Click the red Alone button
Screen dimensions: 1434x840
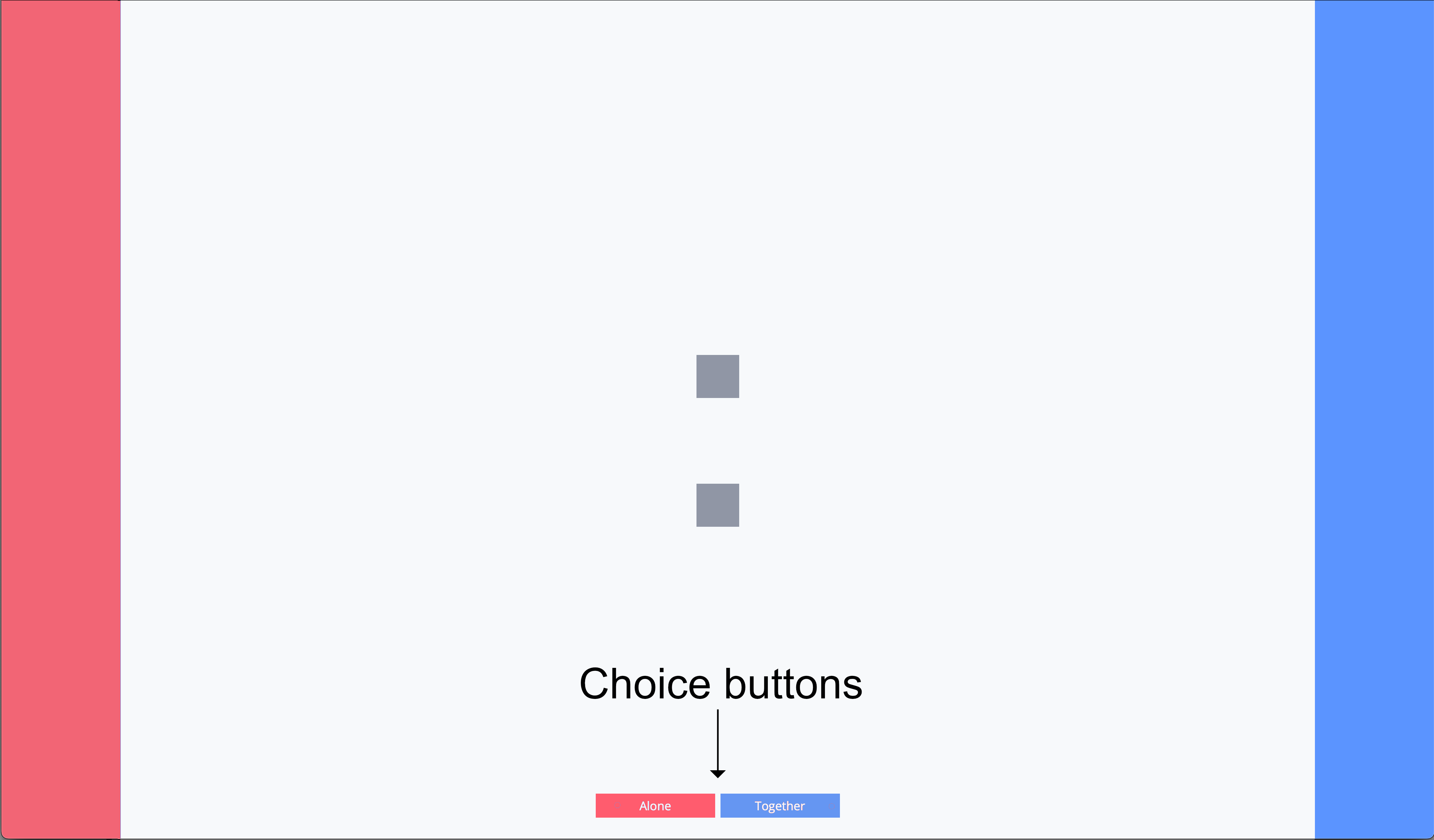655,805
